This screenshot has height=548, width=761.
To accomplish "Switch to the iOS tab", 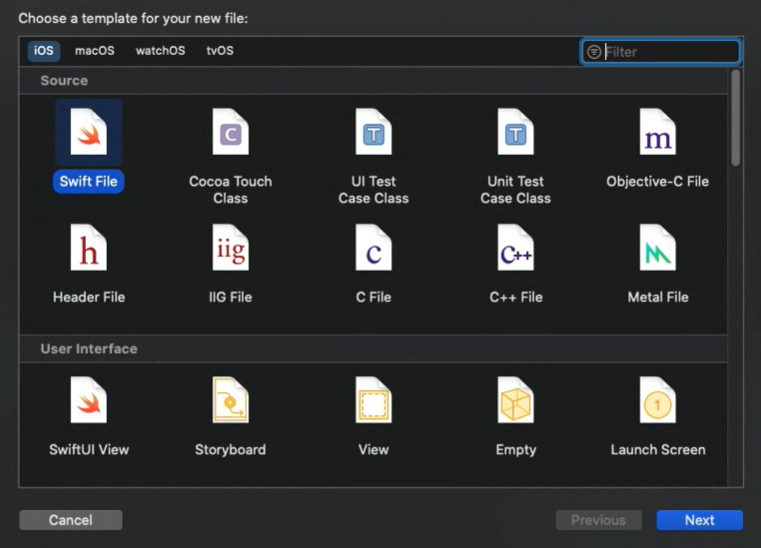I will click(44, 50).
